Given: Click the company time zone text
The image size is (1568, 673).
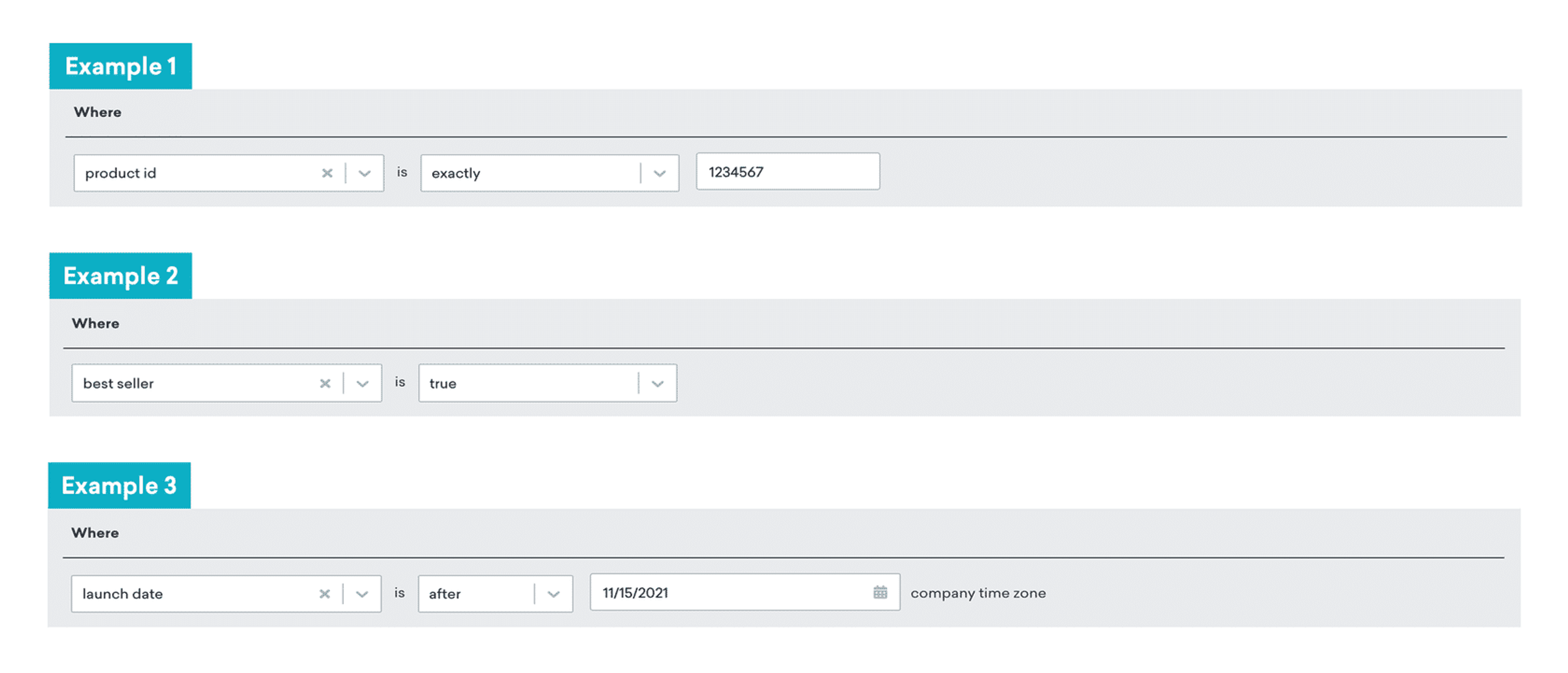Looking at the screenshot, I should click(978, 593).
